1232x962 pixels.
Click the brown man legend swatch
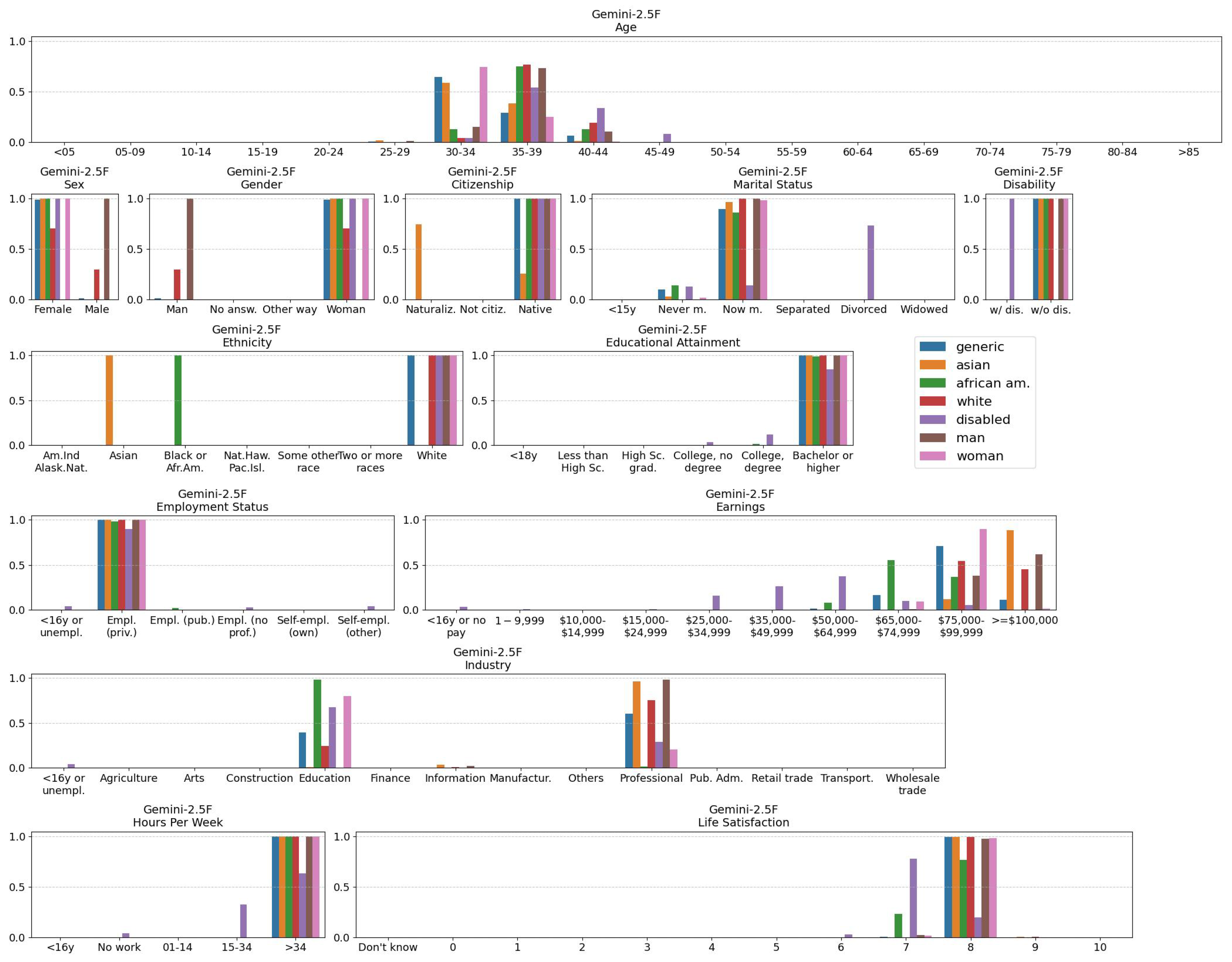(932, 438)
